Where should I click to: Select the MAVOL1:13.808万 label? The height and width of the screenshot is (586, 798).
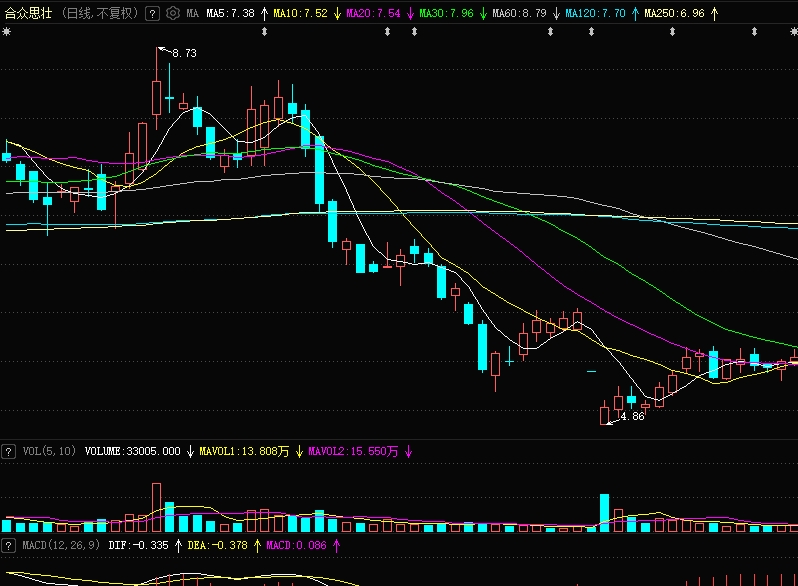[244, 451]
